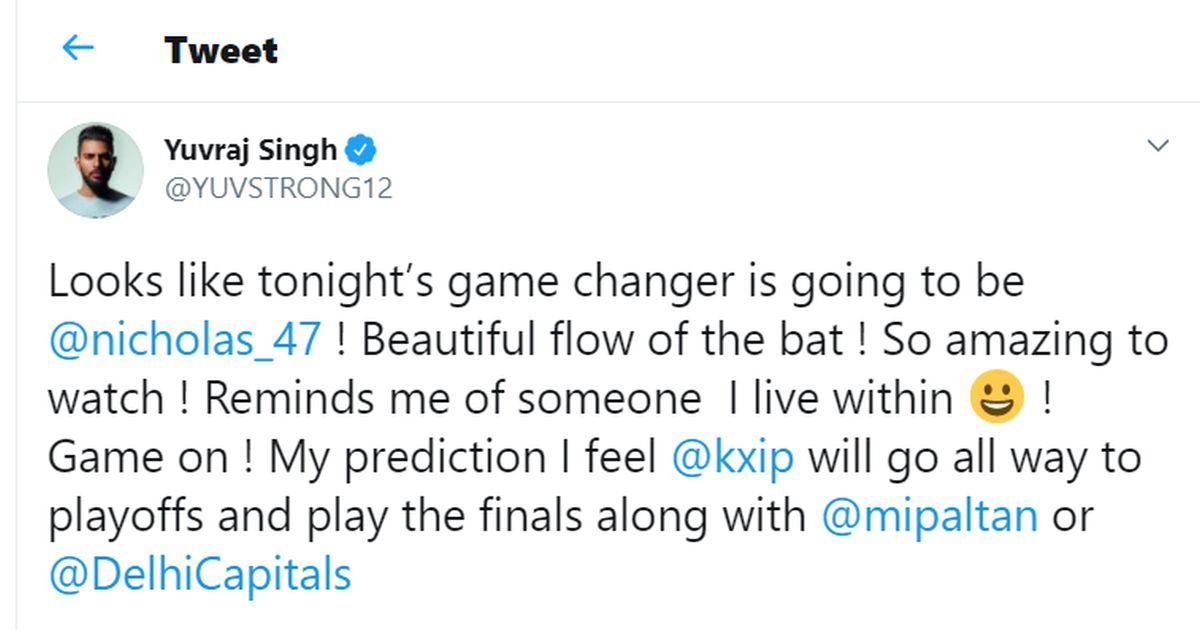Click the blue verified badge
The height and width of the screenshot is (630, 1200).
361,151
